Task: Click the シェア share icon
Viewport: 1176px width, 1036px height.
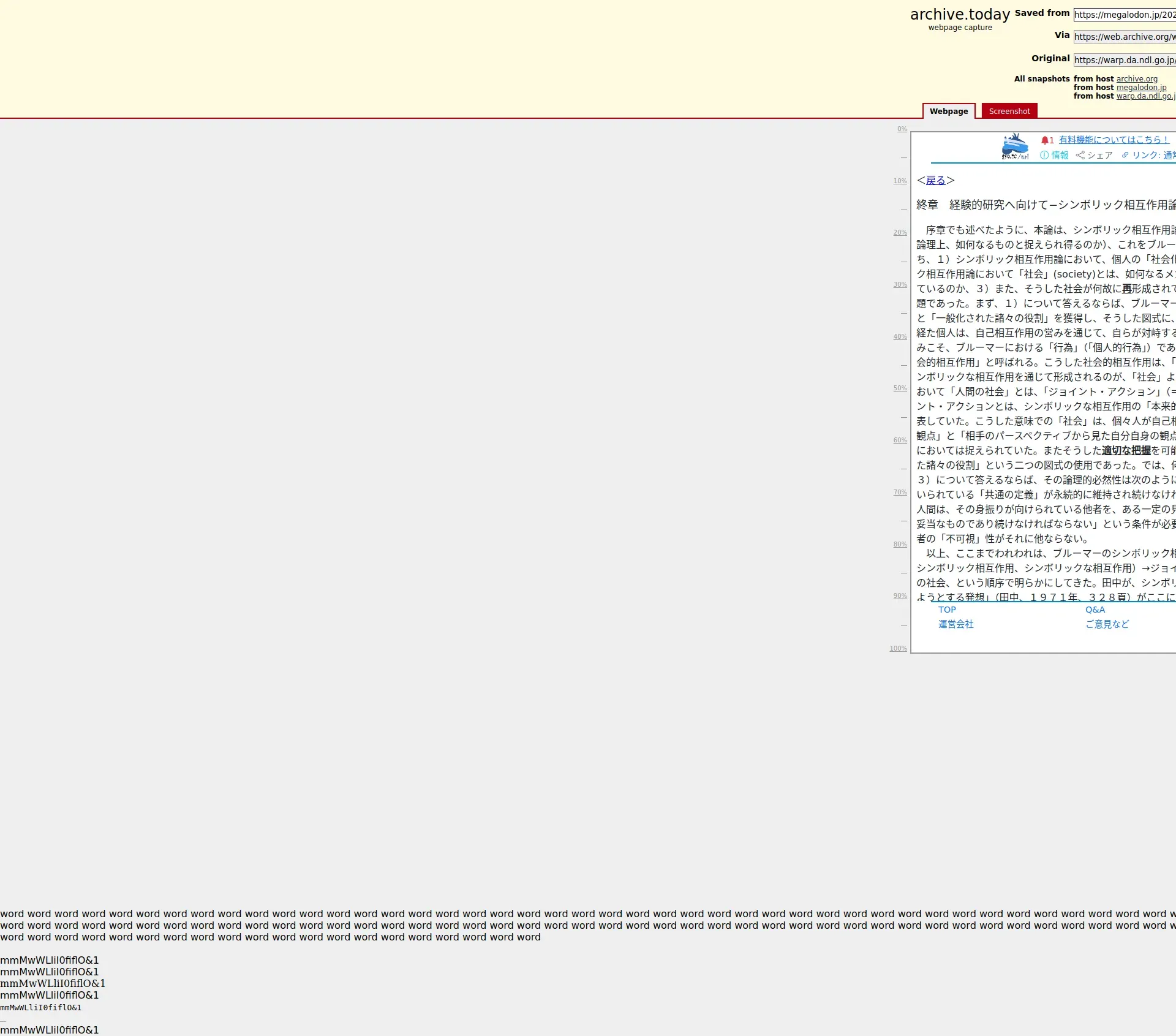Action: 1080,156
